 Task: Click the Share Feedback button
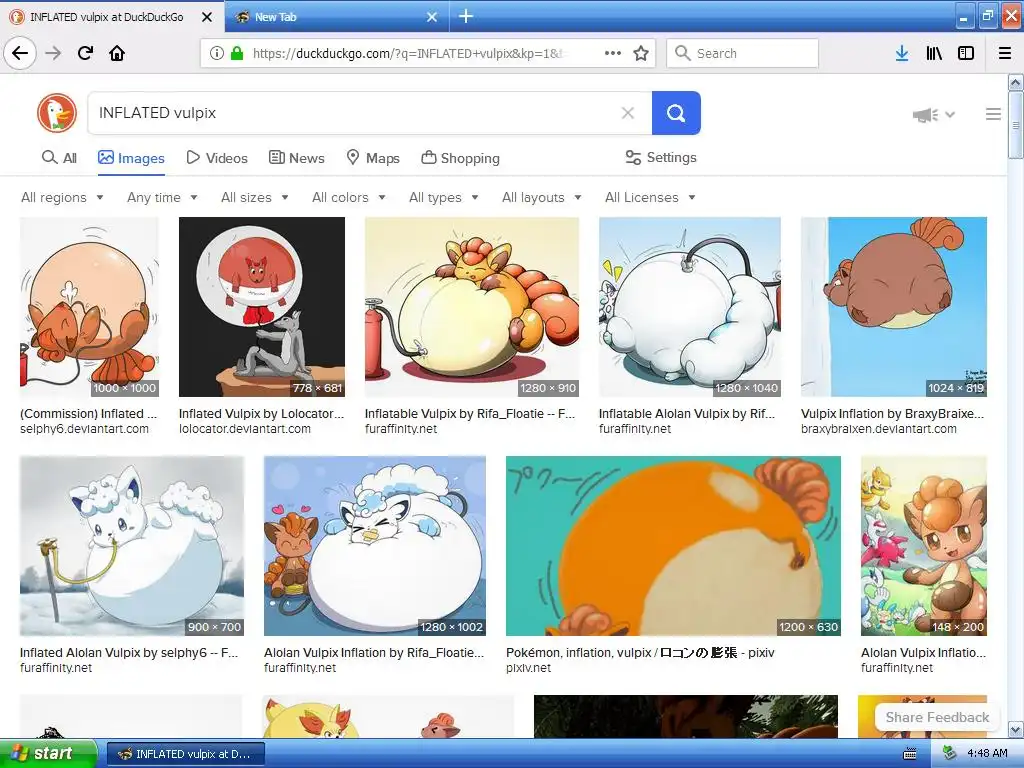[x=937, y=717]
